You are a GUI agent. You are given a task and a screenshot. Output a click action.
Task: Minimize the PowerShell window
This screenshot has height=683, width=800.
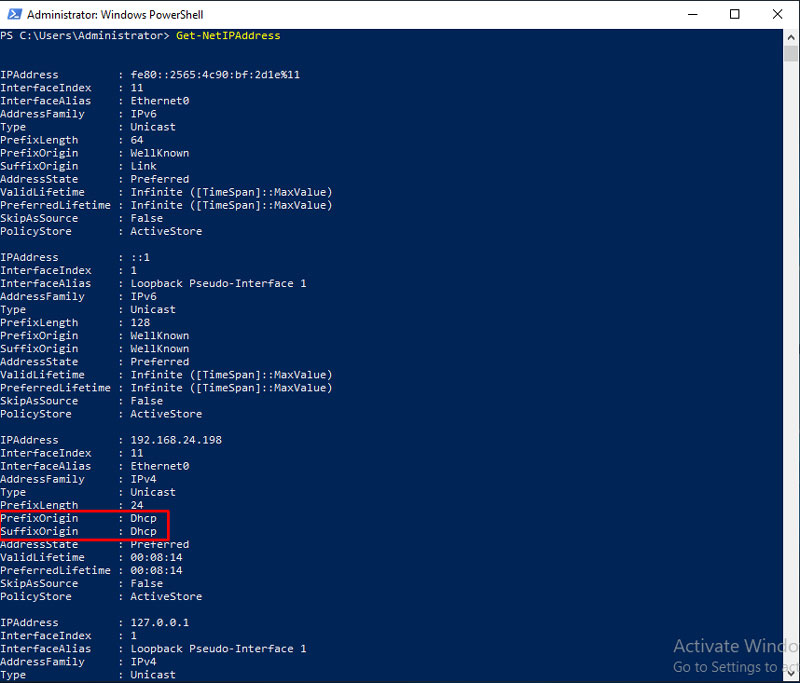click(x=692, y=14)
